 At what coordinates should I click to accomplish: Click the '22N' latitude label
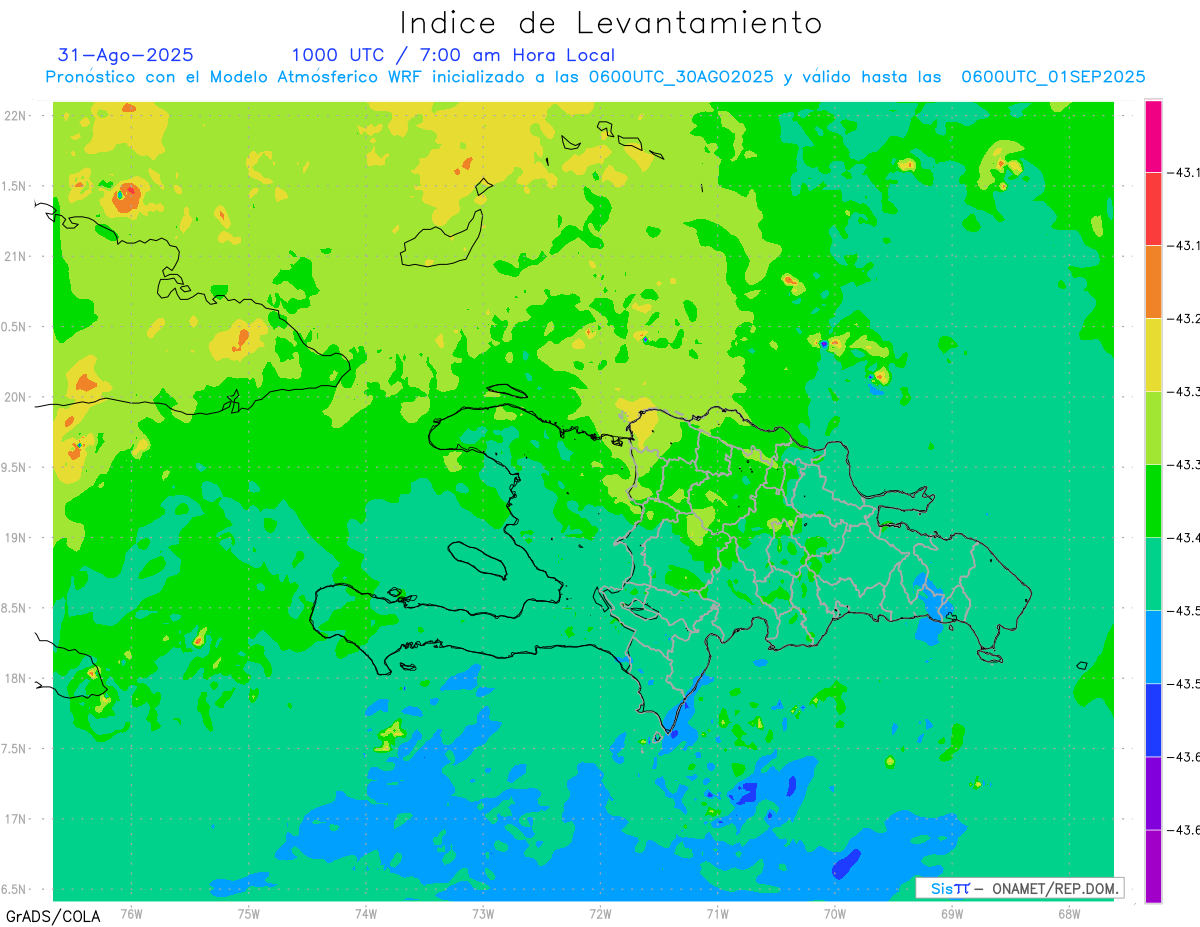(16, 116)
